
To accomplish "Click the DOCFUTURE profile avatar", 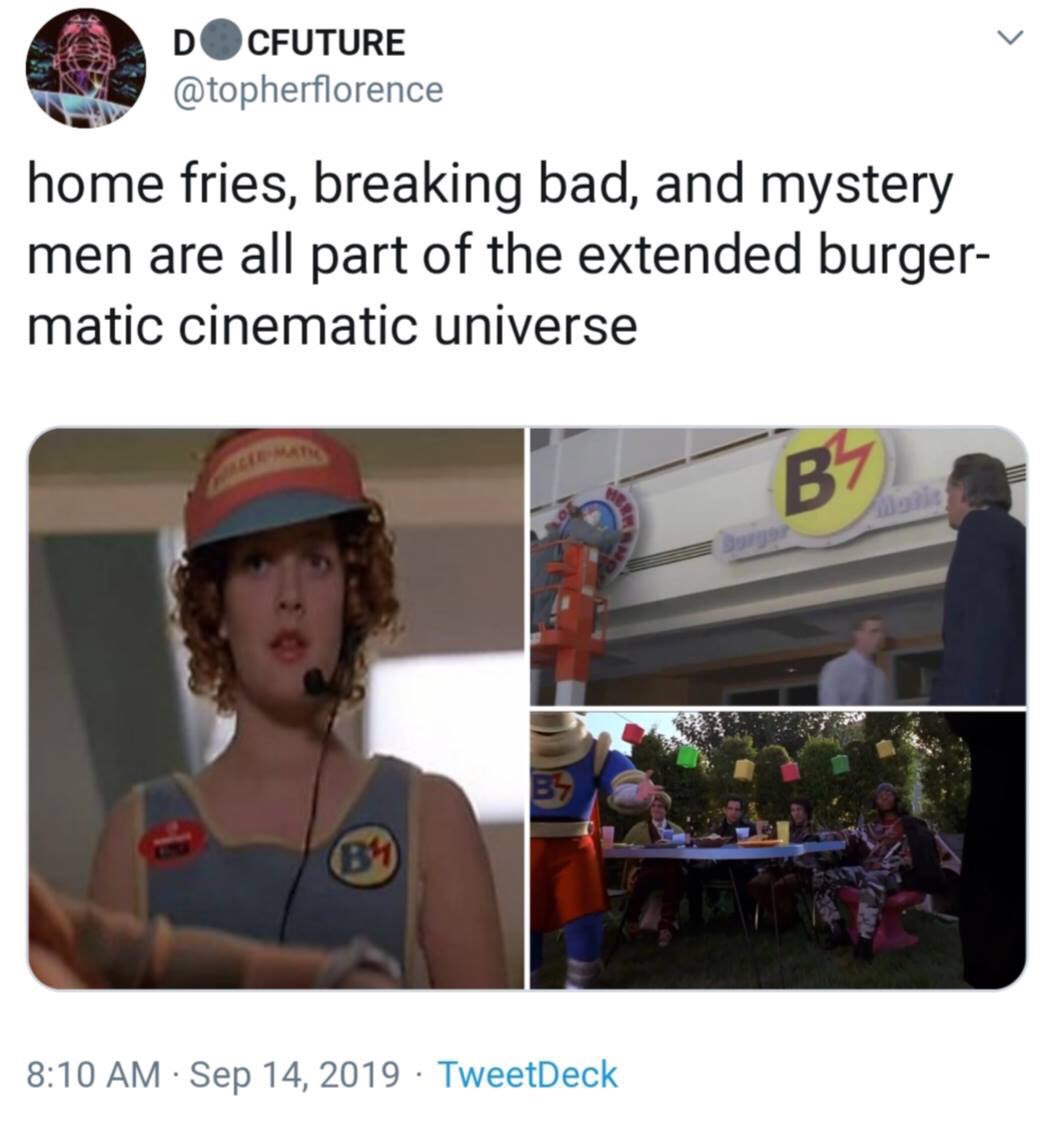I will tap(86, 69).
